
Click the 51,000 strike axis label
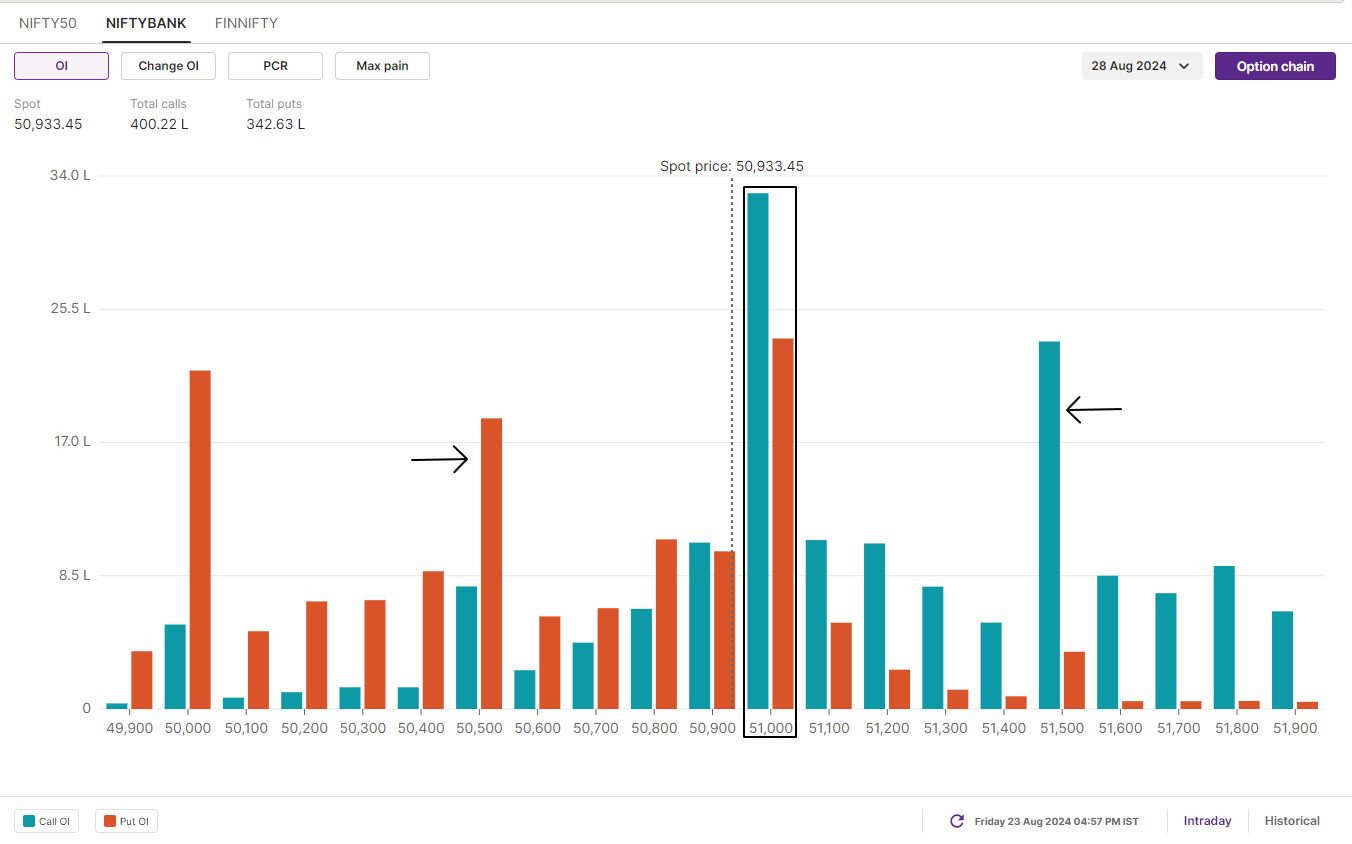click(771, 728)
